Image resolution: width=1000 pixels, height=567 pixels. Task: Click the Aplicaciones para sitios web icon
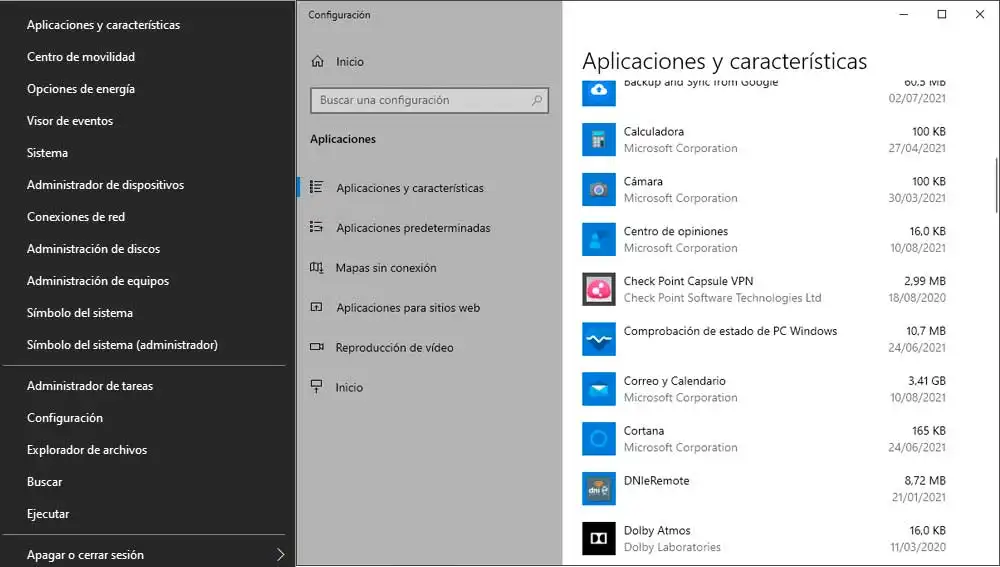(x=316, y=307)
